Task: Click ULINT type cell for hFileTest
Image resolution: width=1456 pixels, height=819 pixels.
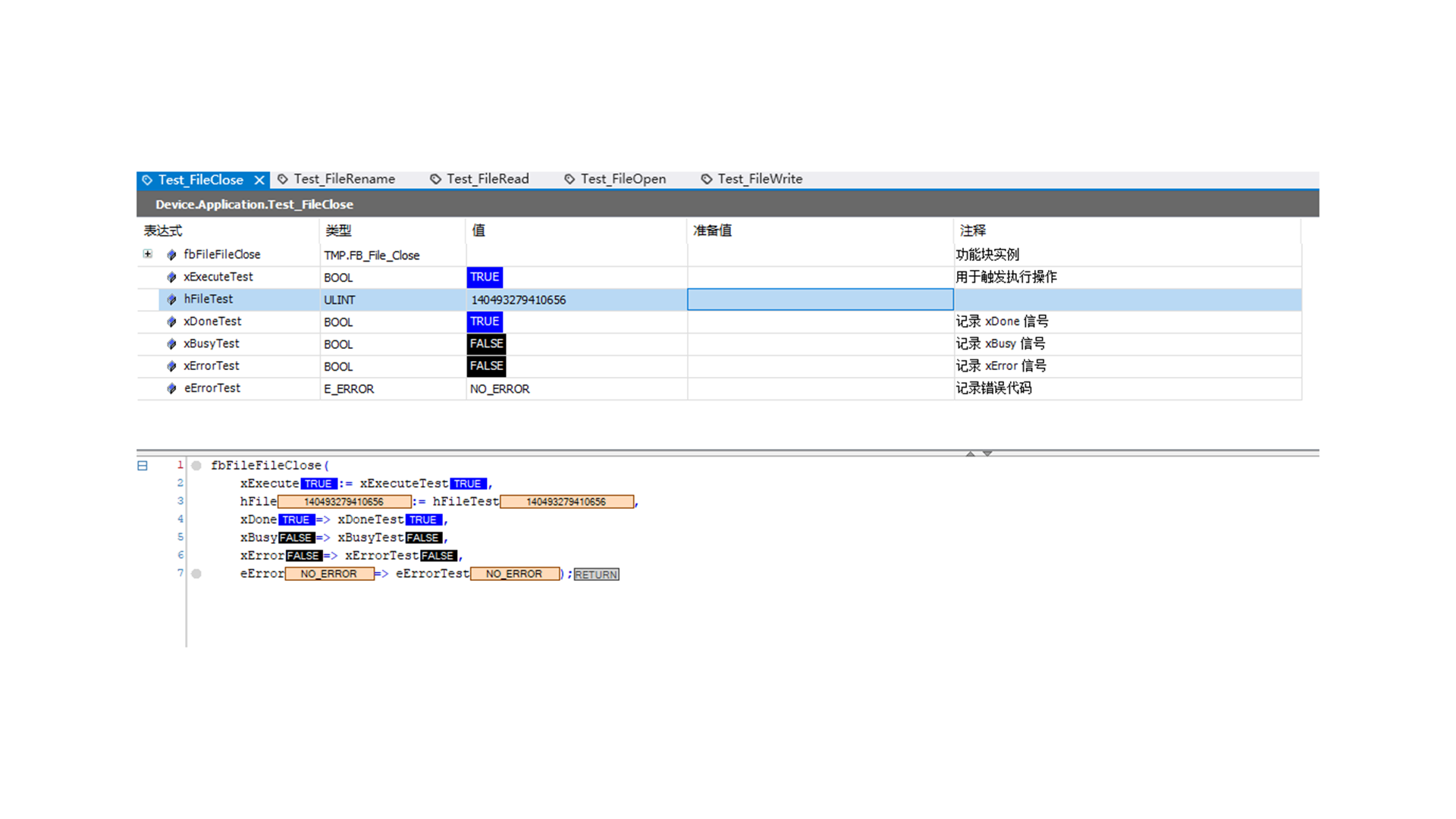Action: (x=339, y=300)
